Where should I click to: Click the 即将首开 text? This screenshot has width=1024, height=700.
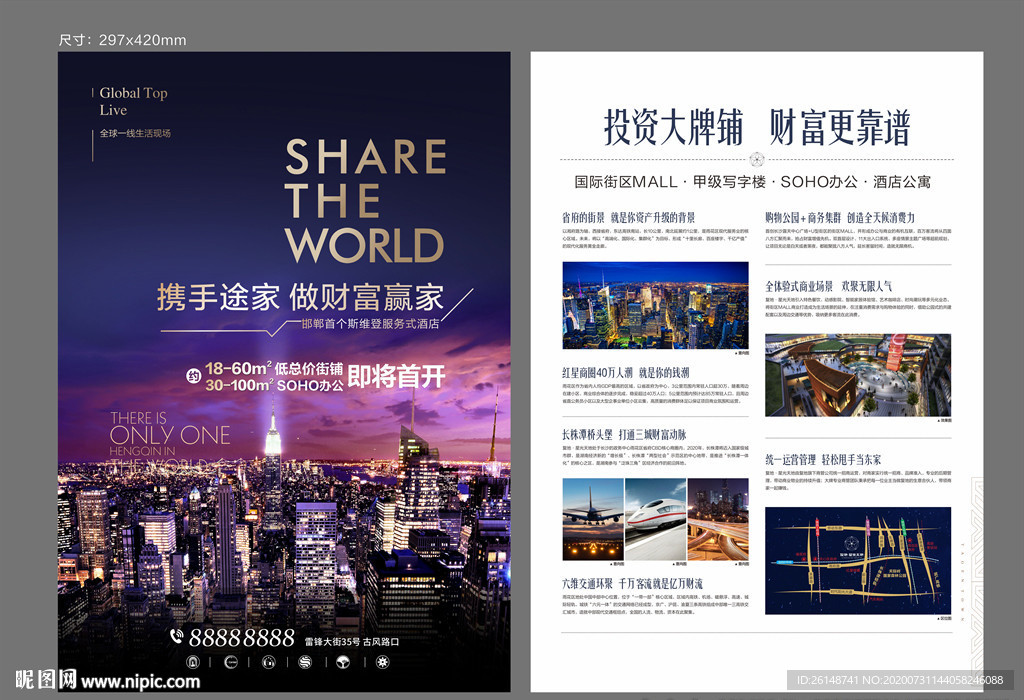click(x=396, y=376)
